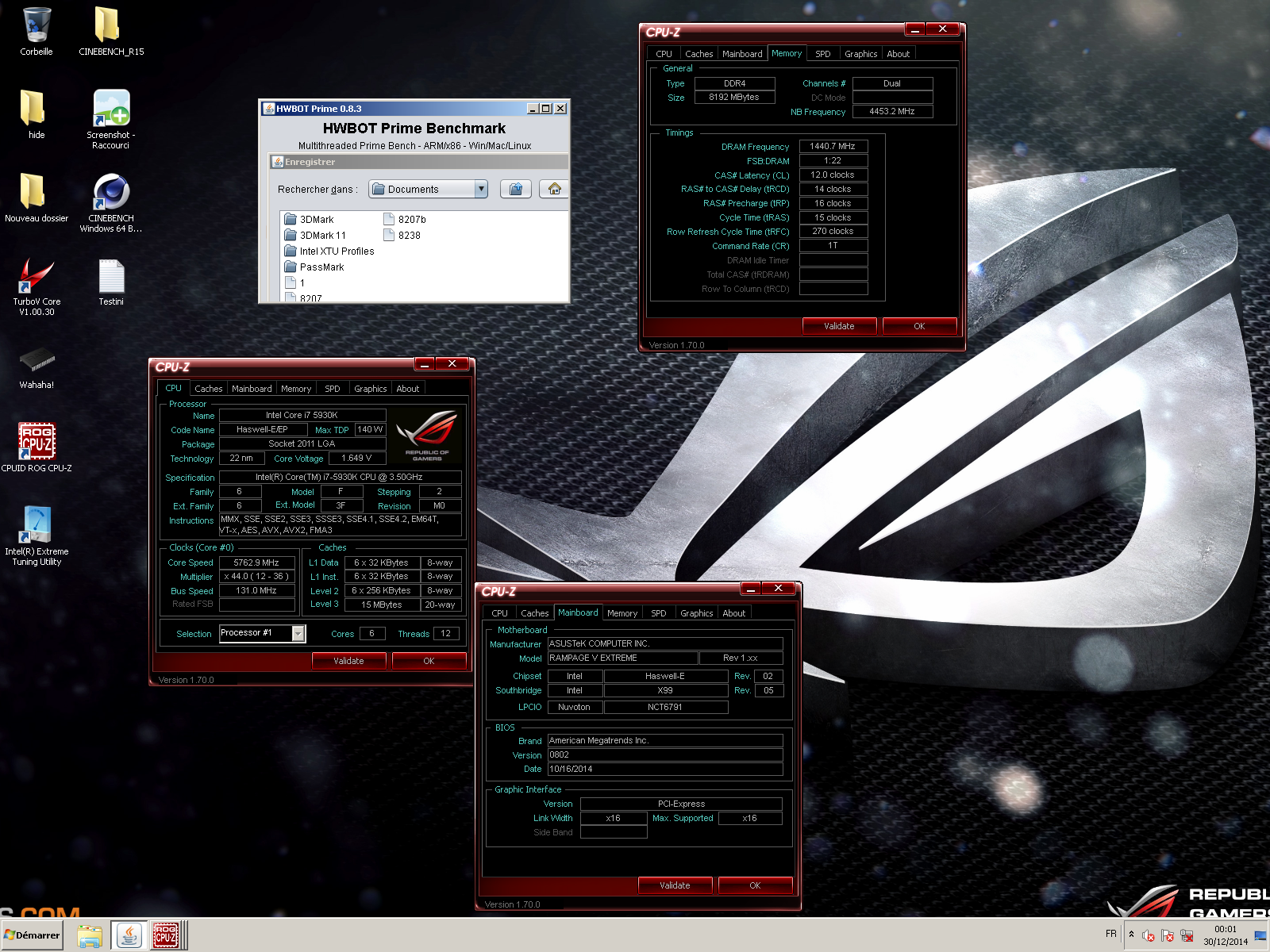
Task: Launch CINEBENCH Windows 64 Bit shortcut
Action: click(x=110, y=202)
